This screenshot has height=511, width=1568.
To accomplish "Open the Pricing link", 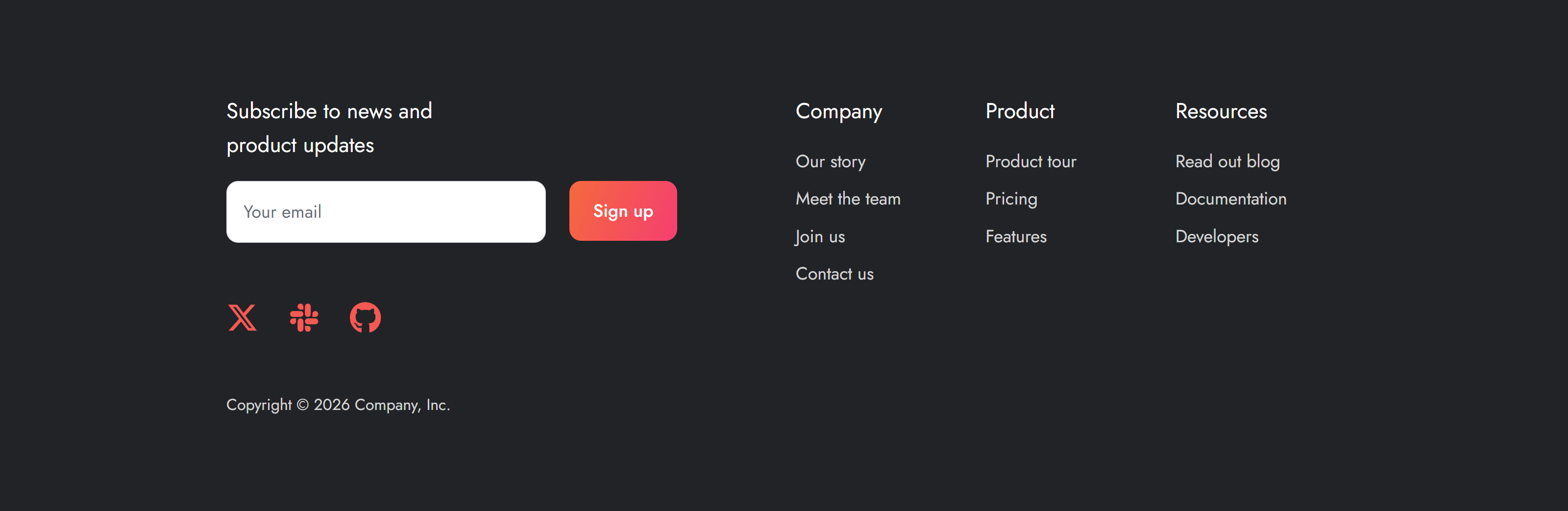I will point(1011,199).
